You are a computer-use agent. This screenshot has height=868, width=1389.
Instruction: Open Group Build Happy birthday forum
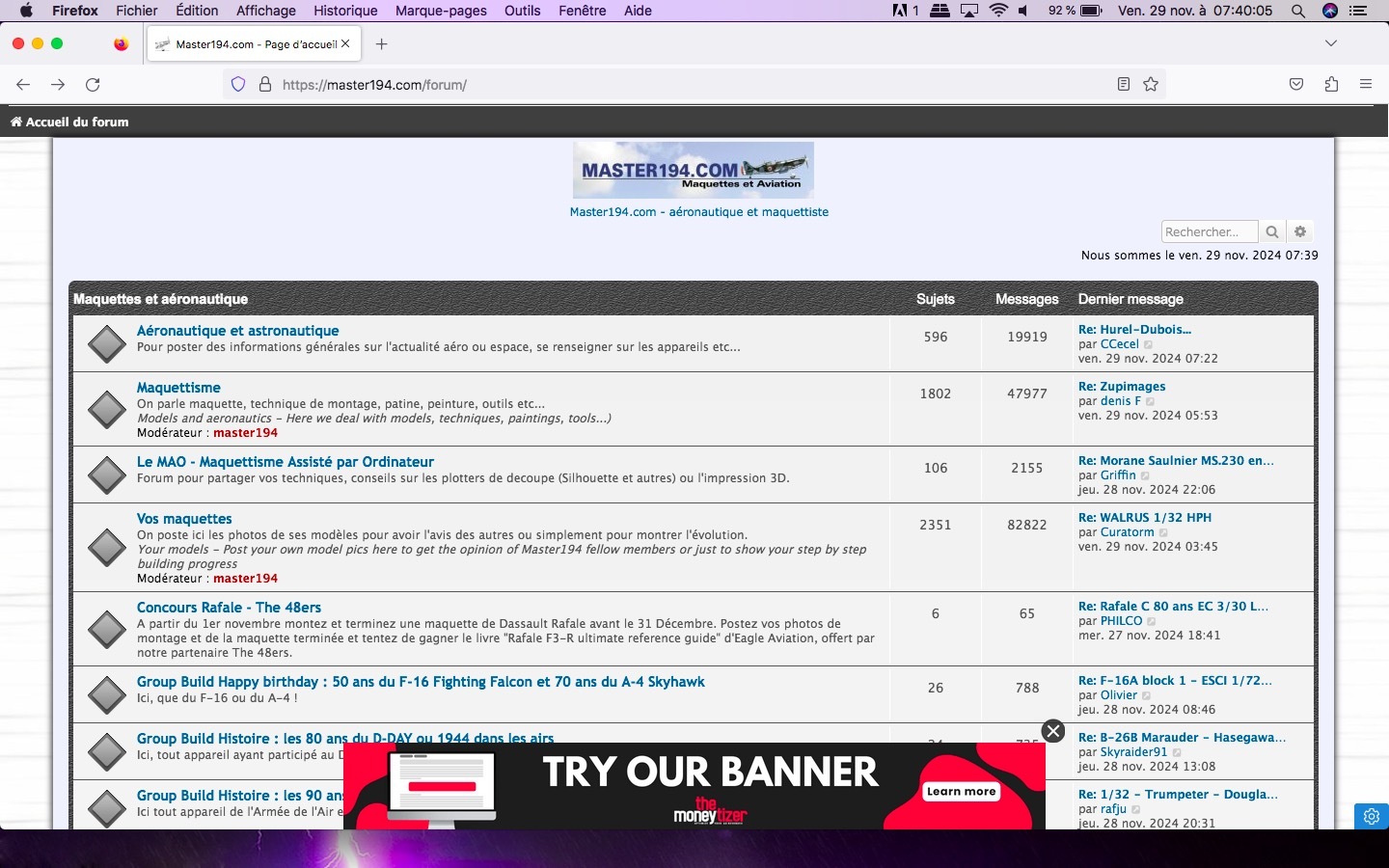pyautogui.click(x=421, y=682)
